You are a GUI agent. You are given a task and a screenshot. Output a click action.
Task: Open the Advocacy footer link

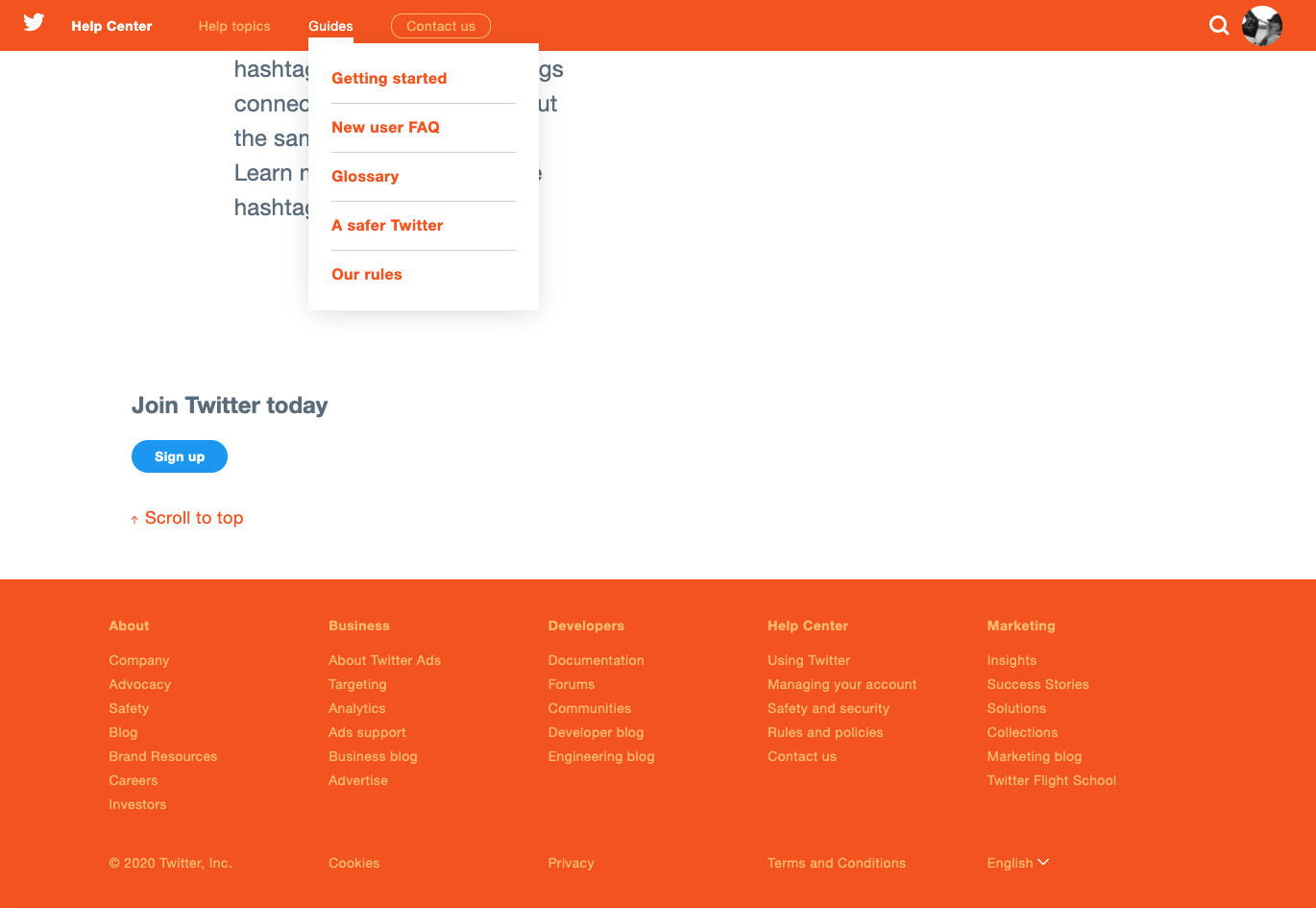(x=140, y=684)
